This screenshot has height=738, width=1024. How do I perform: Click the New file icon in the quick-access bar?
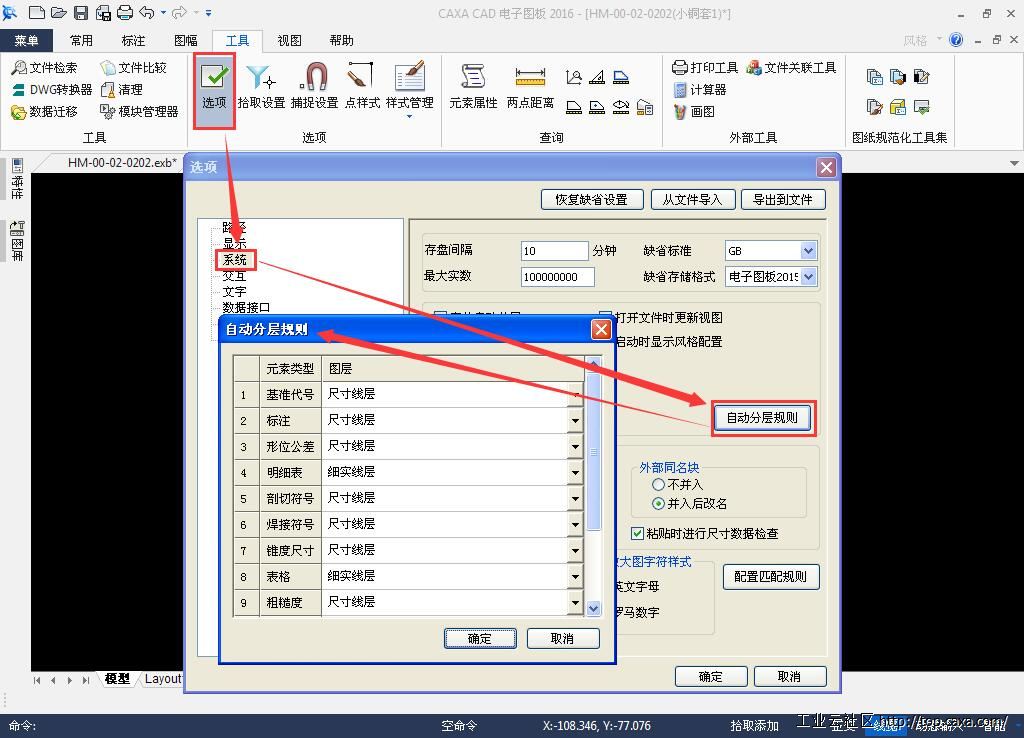tap(37, 12)
